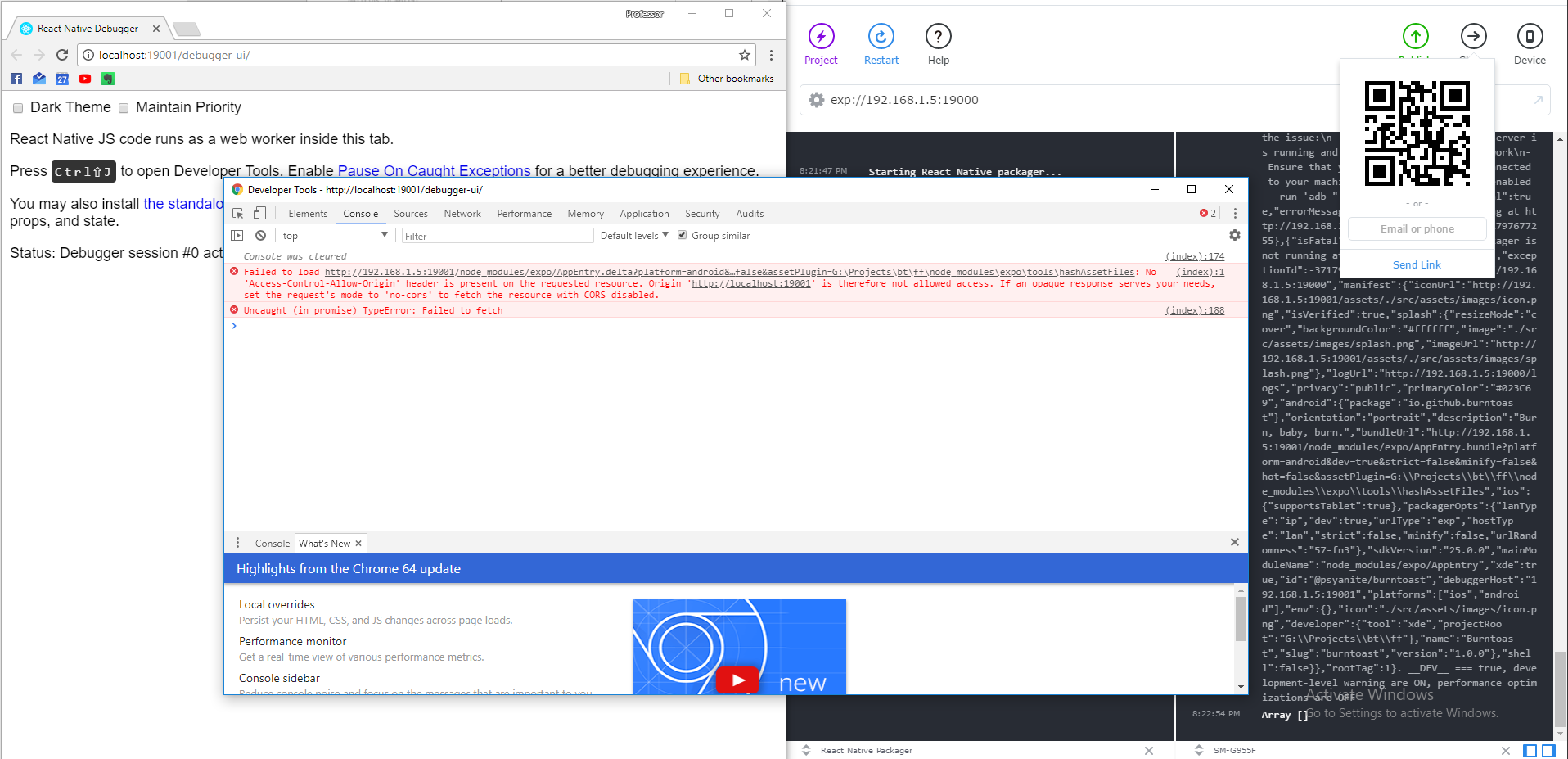Close the What's New tab
The height and width of the screenshot is (759, 1568).
point(358,543)
